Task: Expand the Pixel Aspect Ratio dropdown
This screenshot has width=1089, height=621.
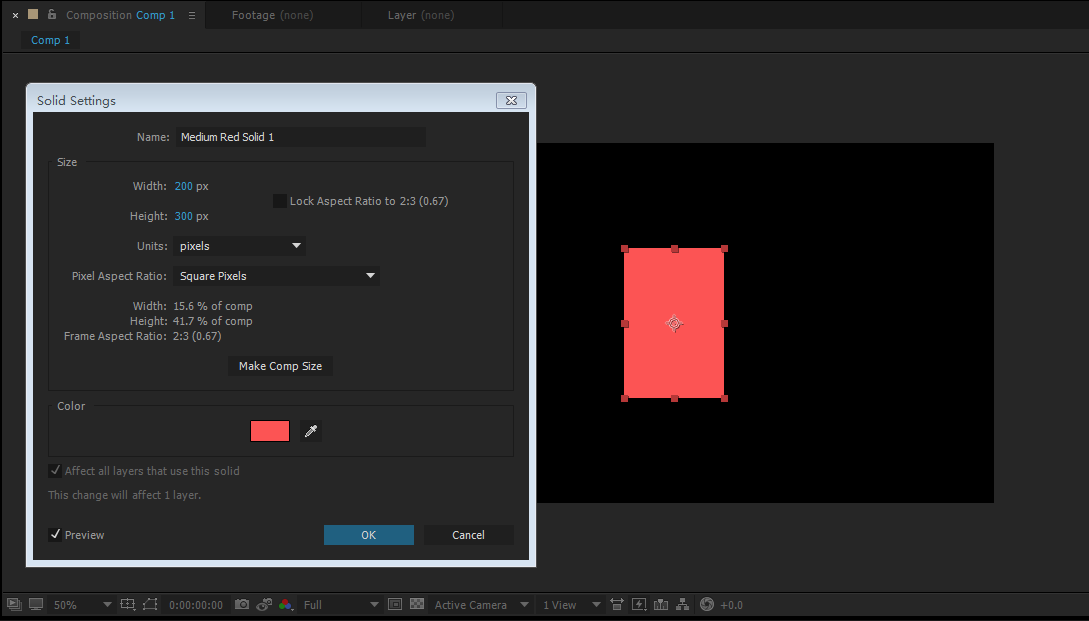Action: tap(276, 276)
